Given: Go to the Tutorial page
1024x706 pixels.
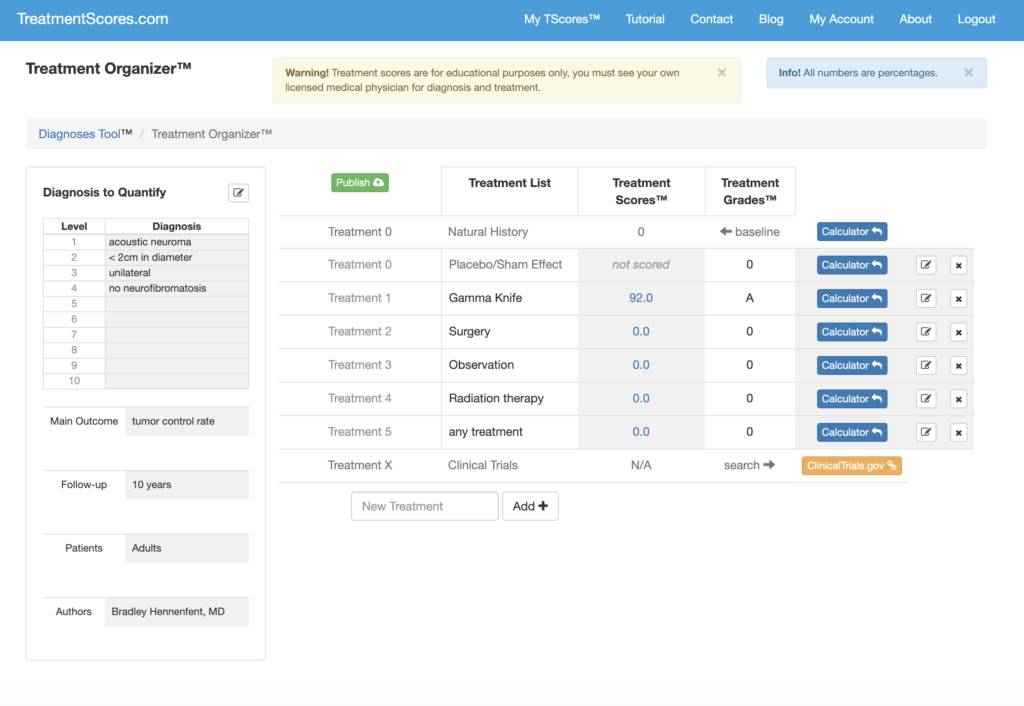Looking at the screenshot, I should click(x=645, y=19).
